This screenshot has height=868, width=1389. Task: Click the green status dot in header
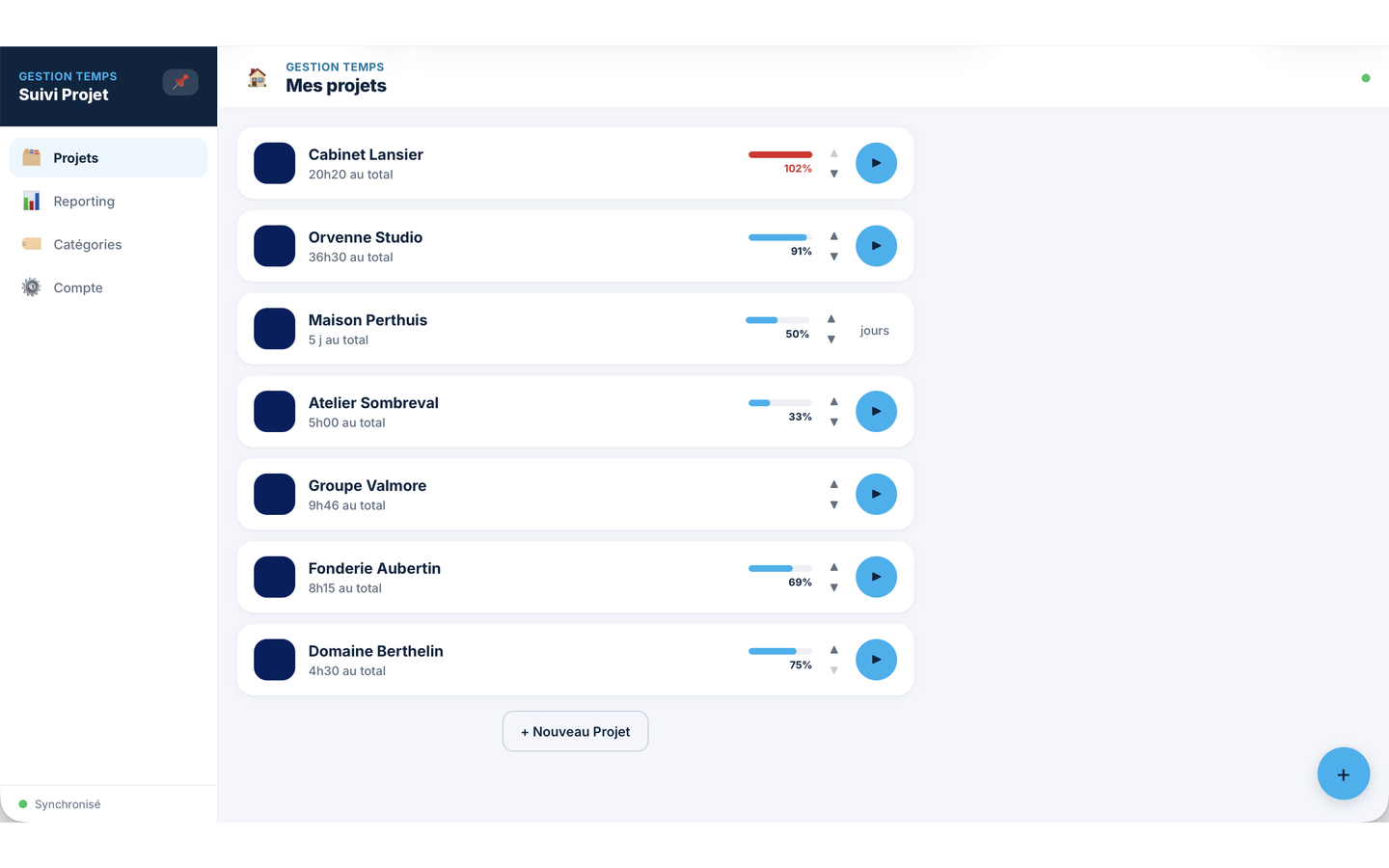1366,78
